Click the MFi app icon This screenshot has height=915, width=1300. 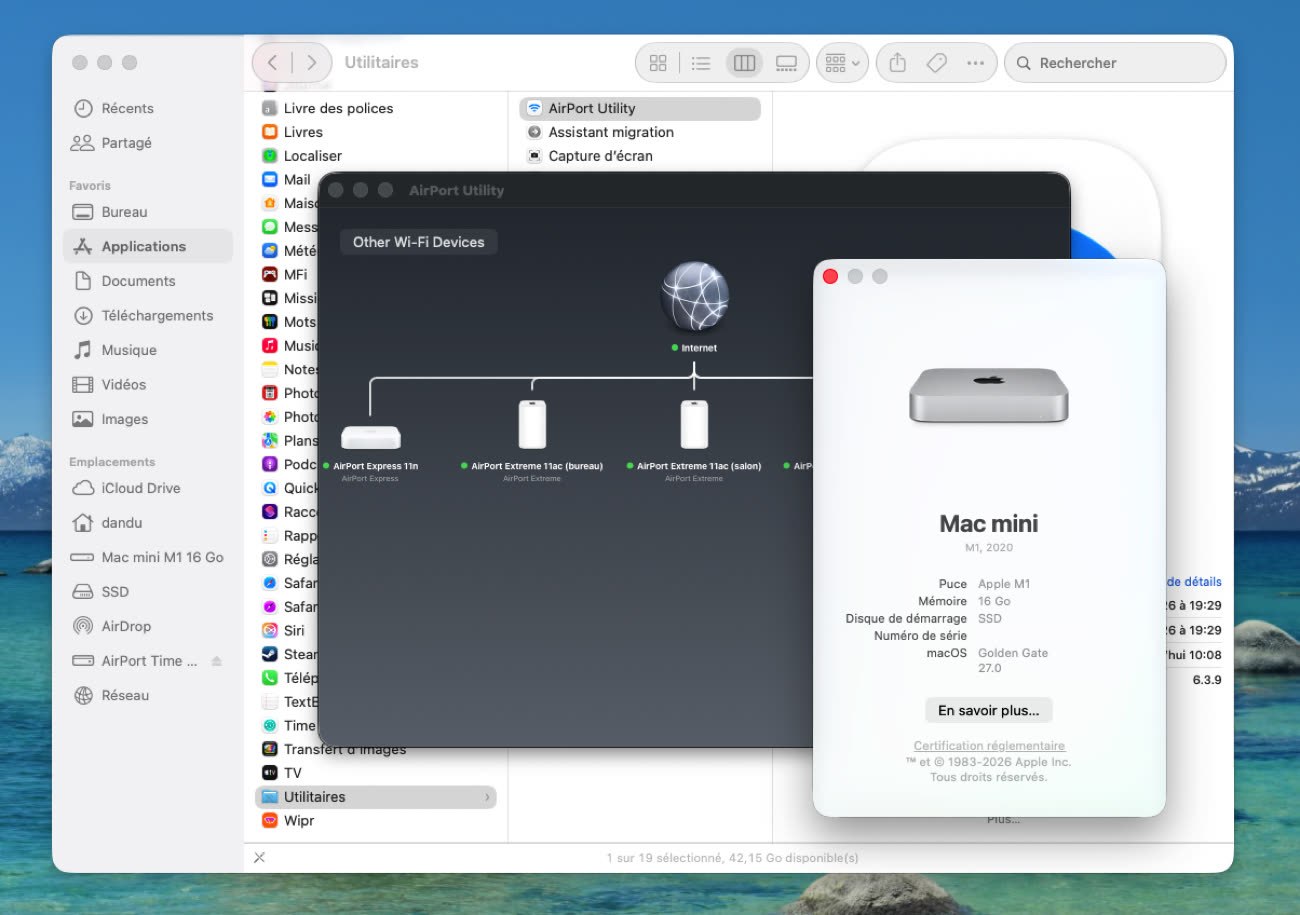click(x=269, y=274)
